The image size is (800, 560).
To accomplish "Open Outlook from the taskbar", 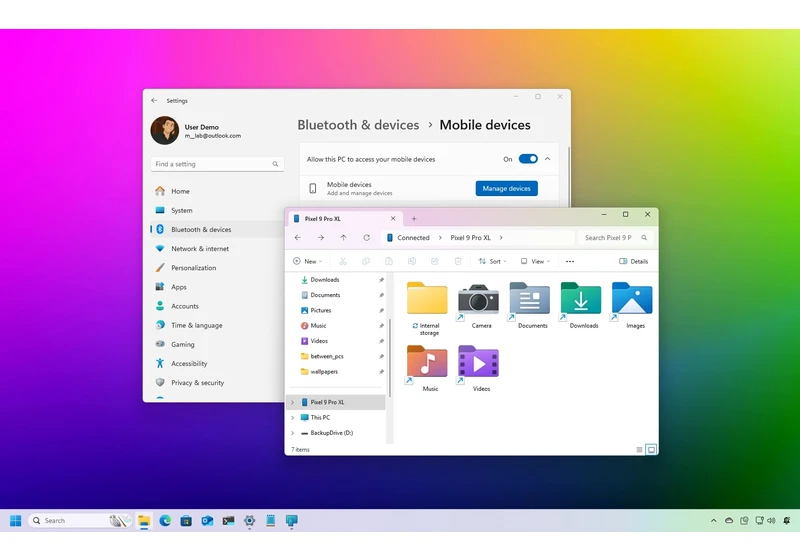I will pos(207,521).
